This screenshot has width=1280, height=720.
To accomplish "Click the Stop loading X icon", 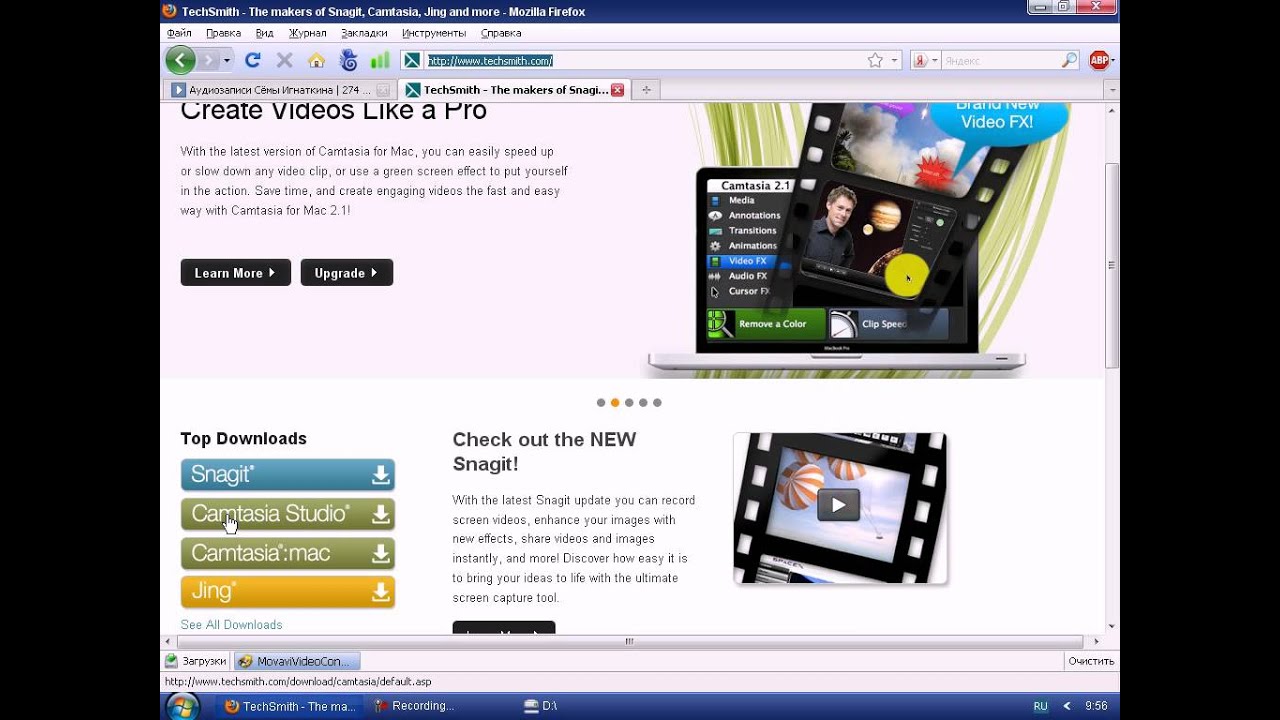I will [x=284, y=60].
